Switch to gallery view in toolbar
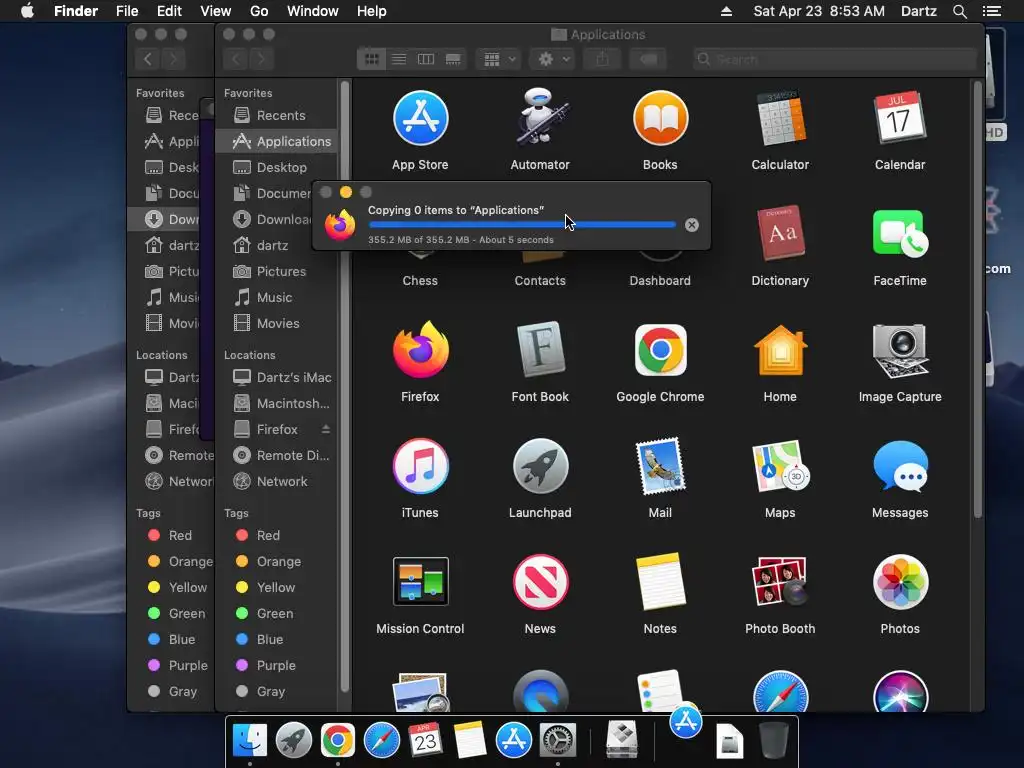The image size is (1024, 768). (x=453, y=59)
